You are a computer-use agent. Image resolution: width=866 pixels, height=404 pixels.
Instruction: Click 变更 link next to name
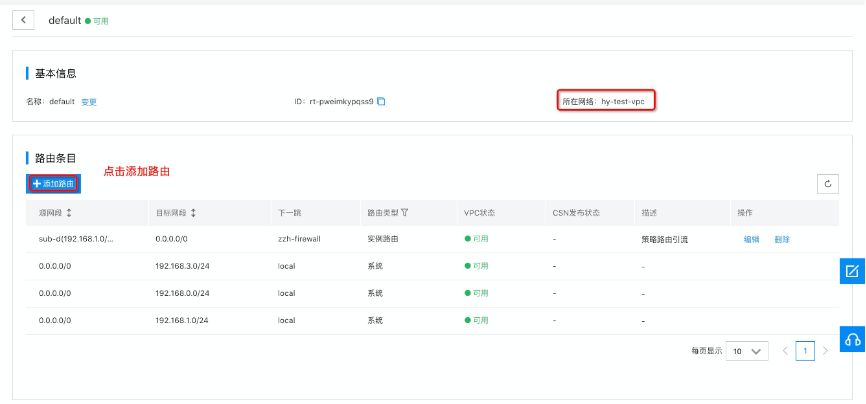(89, 102)
